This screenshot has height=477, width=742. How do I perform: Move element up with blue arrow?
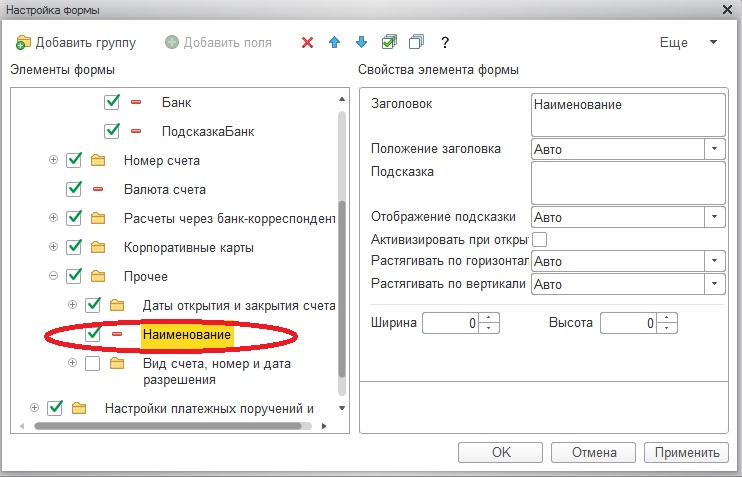coord(335,43)
